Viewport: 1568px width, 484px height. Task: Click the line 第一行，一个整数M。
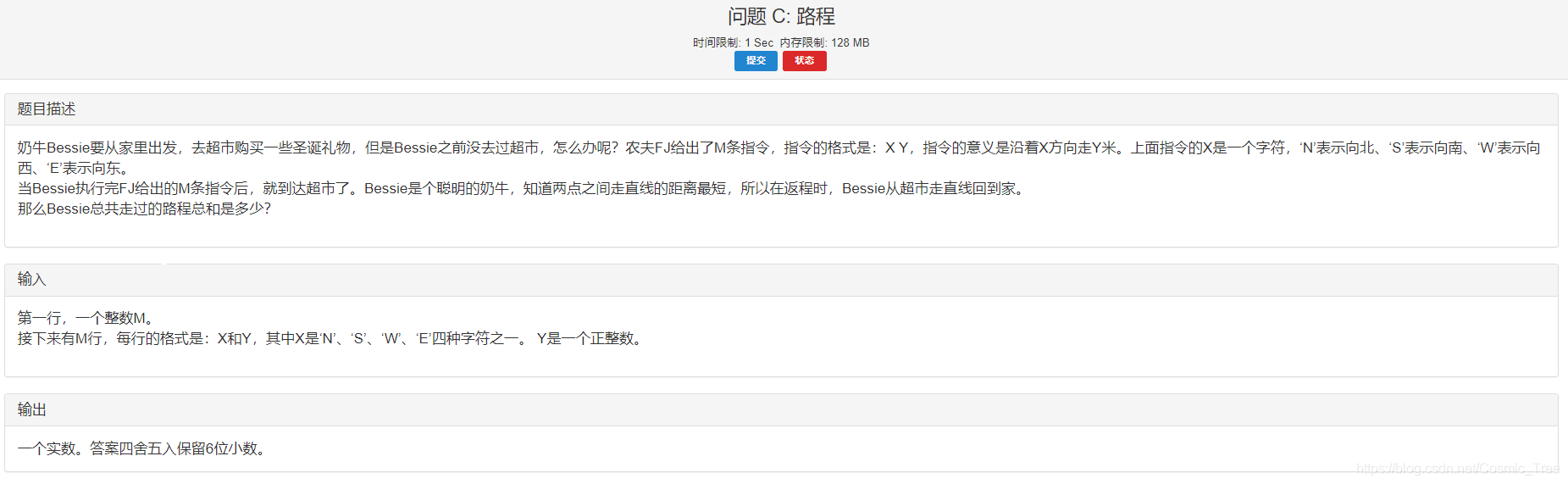(x=86, y=318)
